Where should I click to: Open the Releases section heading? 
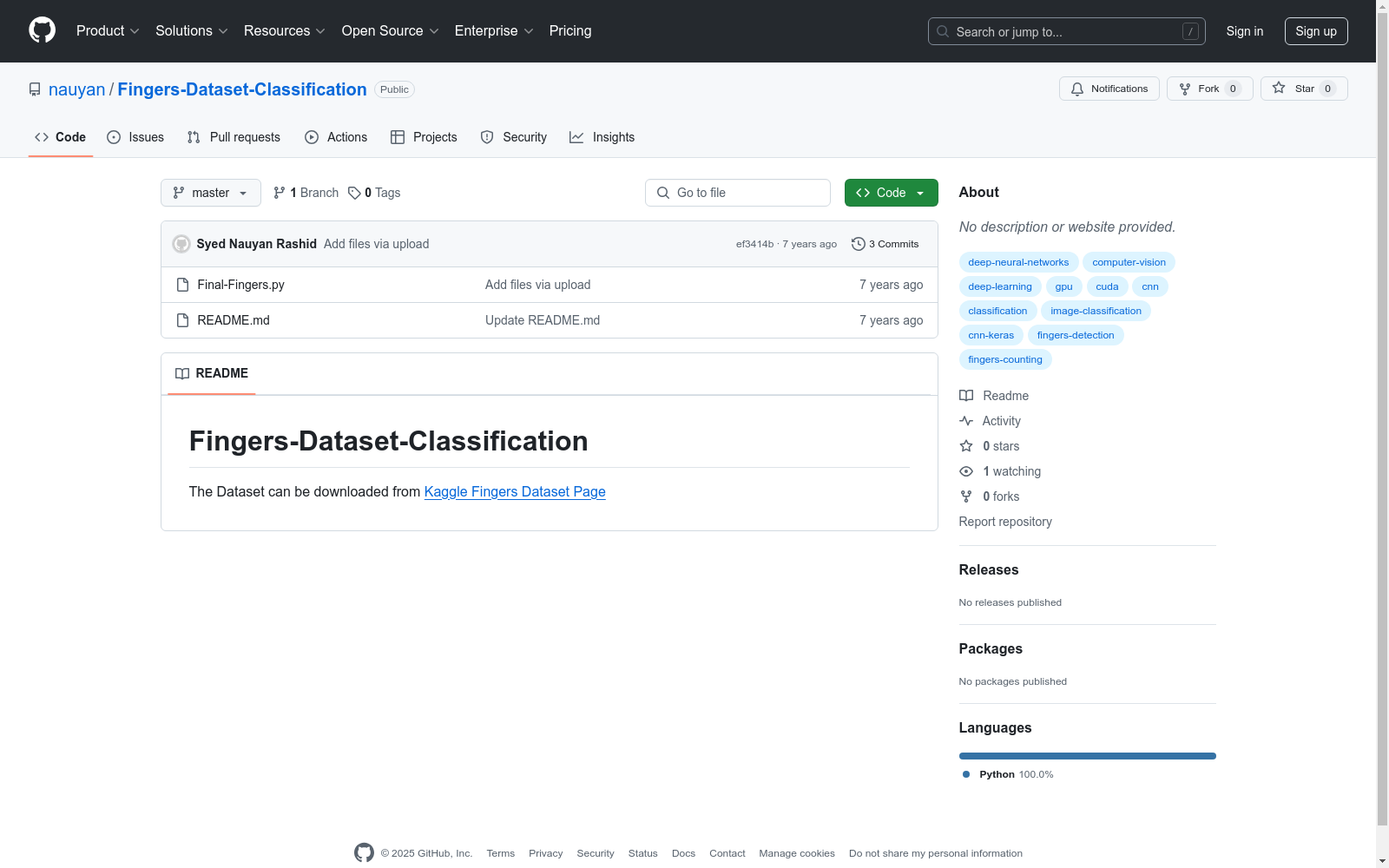point(989,570)
